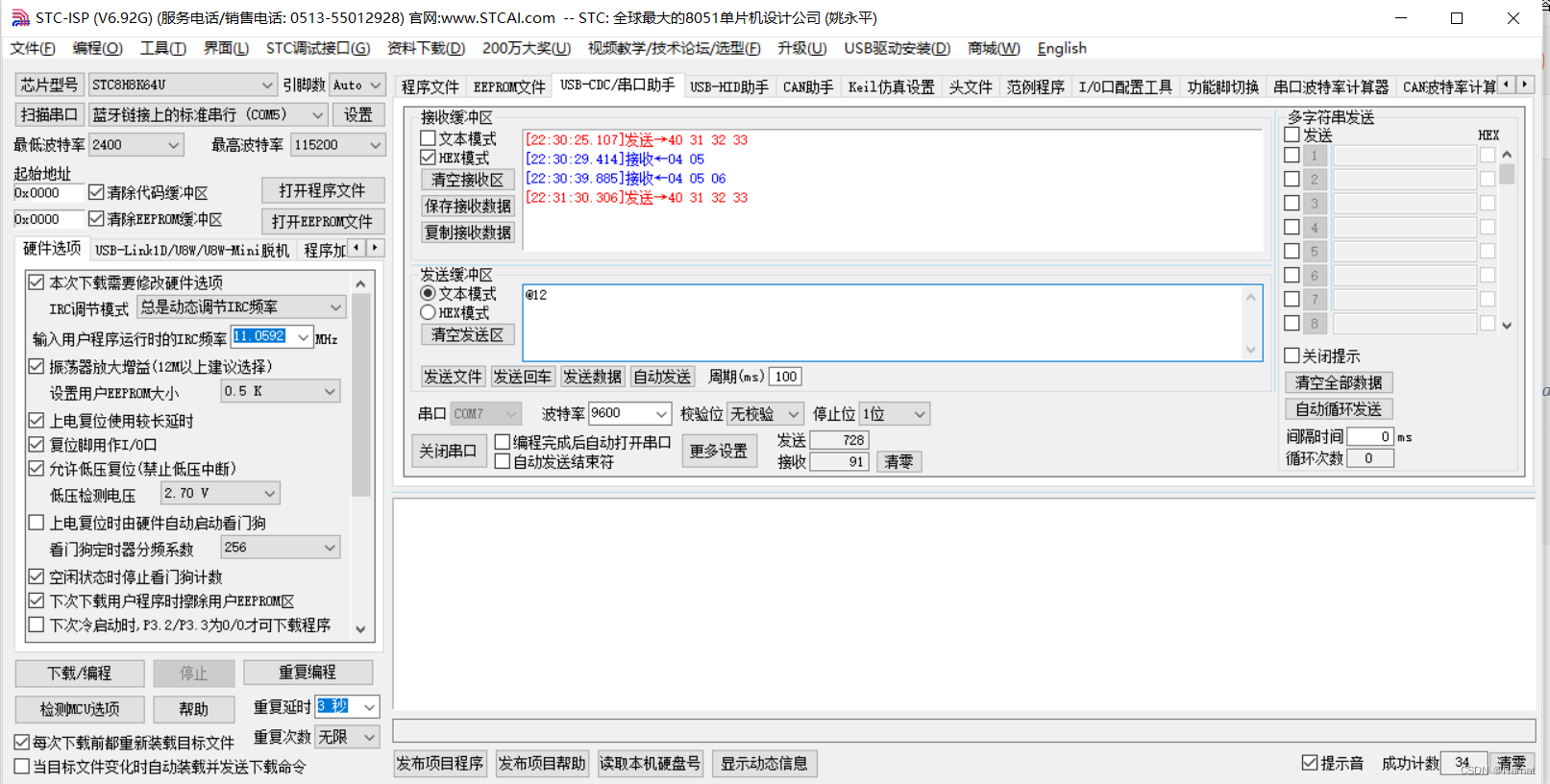Enable 关闭提示 checkbox
1550x784 pixels.
click(x=1292, y=355)
